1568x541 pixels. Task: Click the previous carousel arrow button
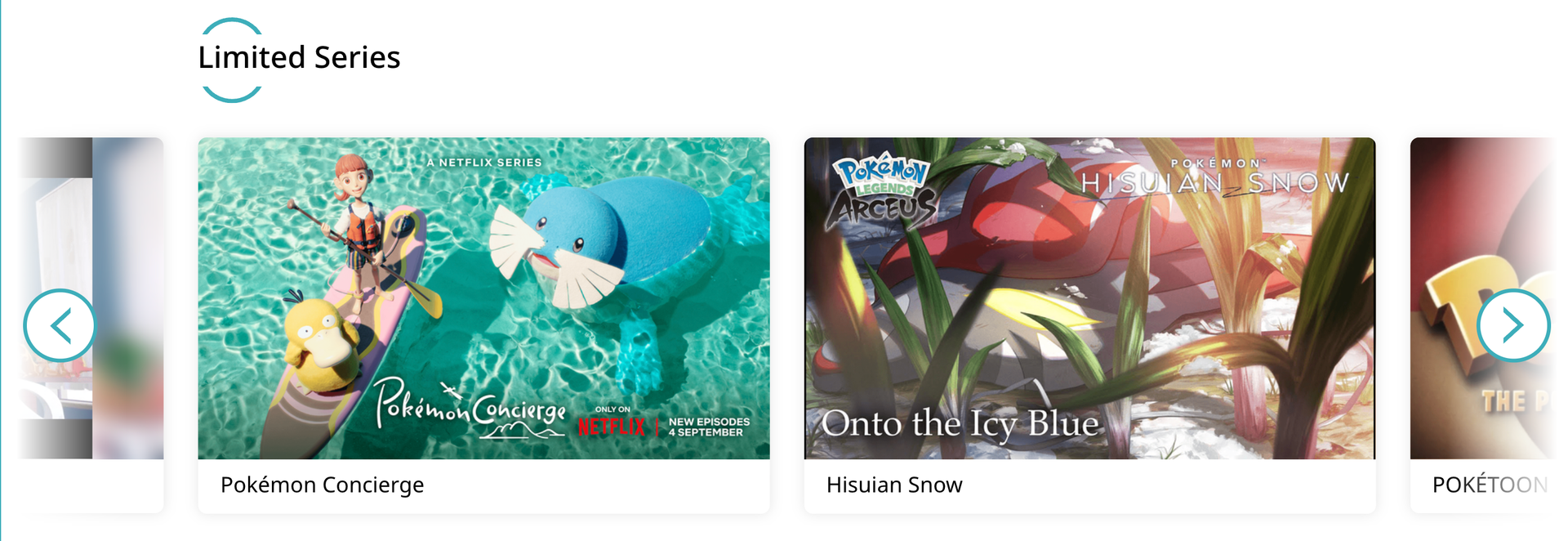60,325
